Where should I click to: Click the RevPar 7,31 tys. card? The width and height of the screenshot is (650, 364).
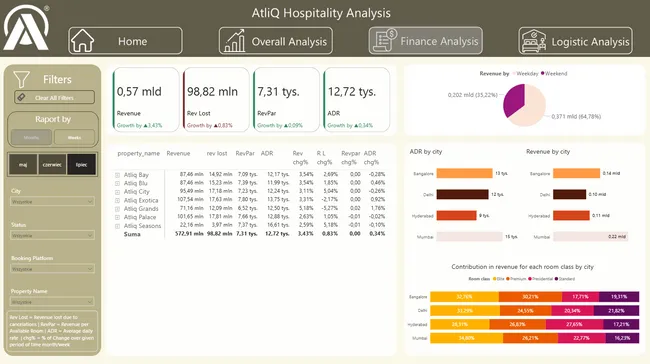click(286, 99)
